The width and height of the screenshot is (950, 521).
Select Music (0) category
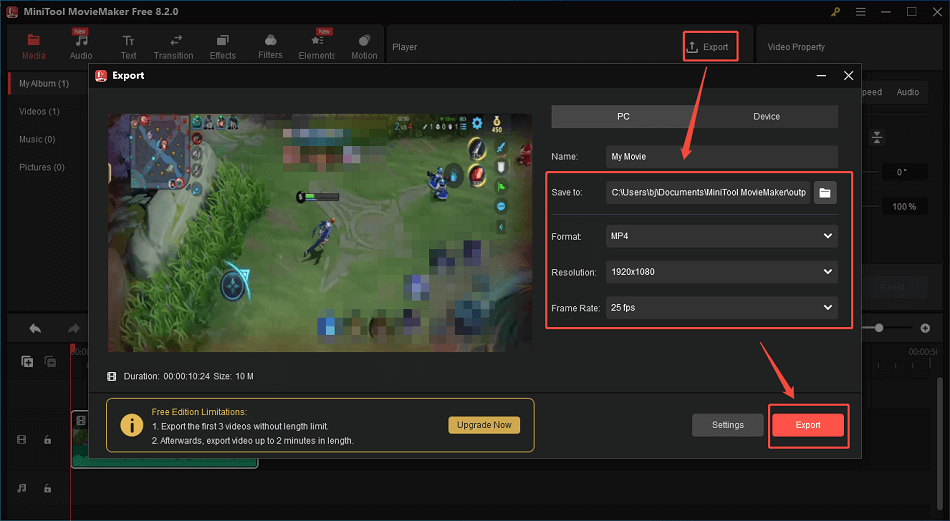(37, 139)
